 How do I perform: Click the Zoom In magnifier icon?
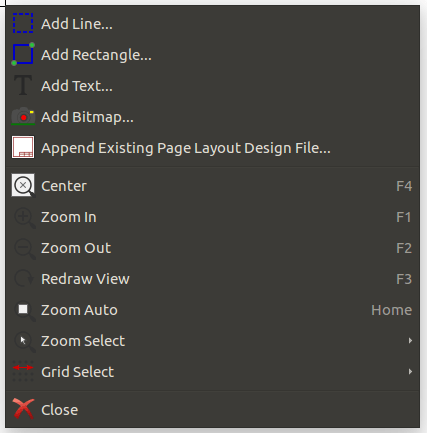tap(24, 218)
